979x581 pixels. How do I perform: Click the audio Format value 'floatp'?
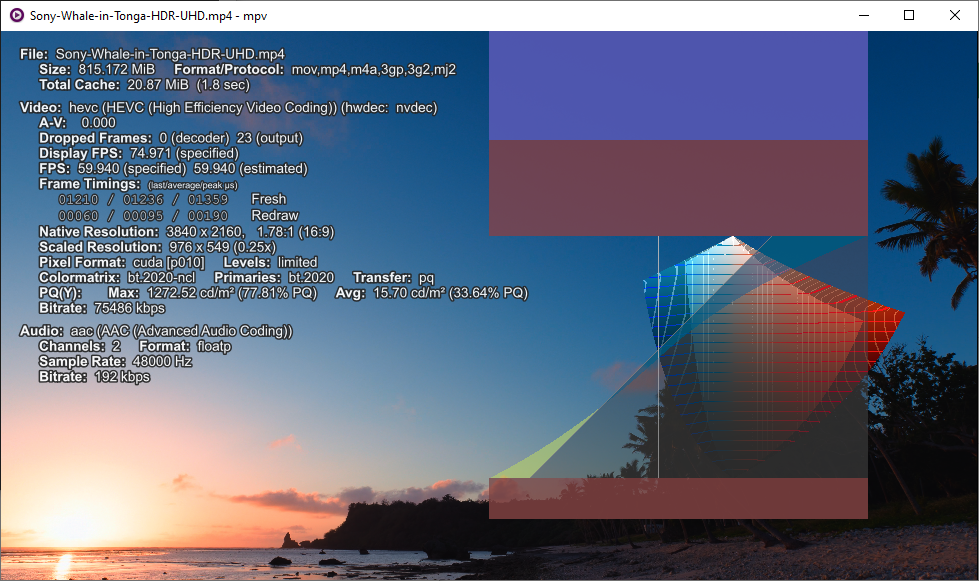point(214,346)
